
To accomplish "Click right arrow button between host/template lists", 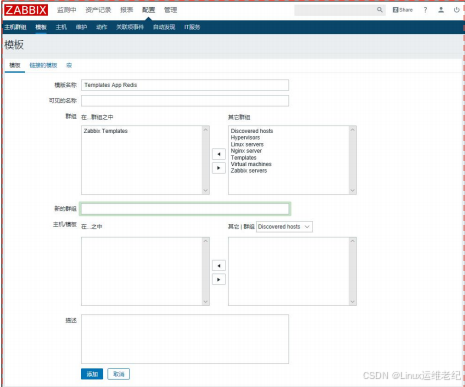I will pyautogui.click(x=219, y=279).
